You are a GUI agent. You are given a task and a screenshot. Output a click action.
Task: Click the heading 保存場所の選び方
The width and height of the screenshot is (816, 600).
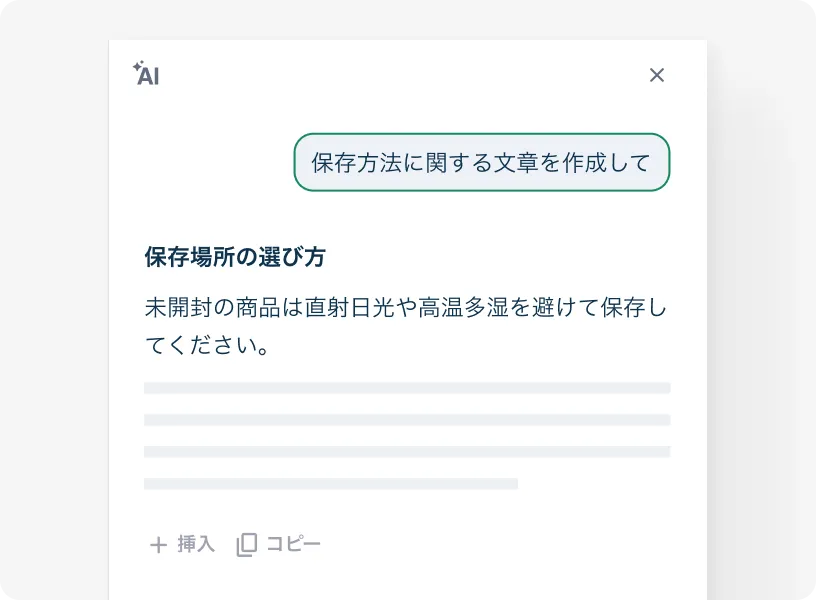(235, 257)
